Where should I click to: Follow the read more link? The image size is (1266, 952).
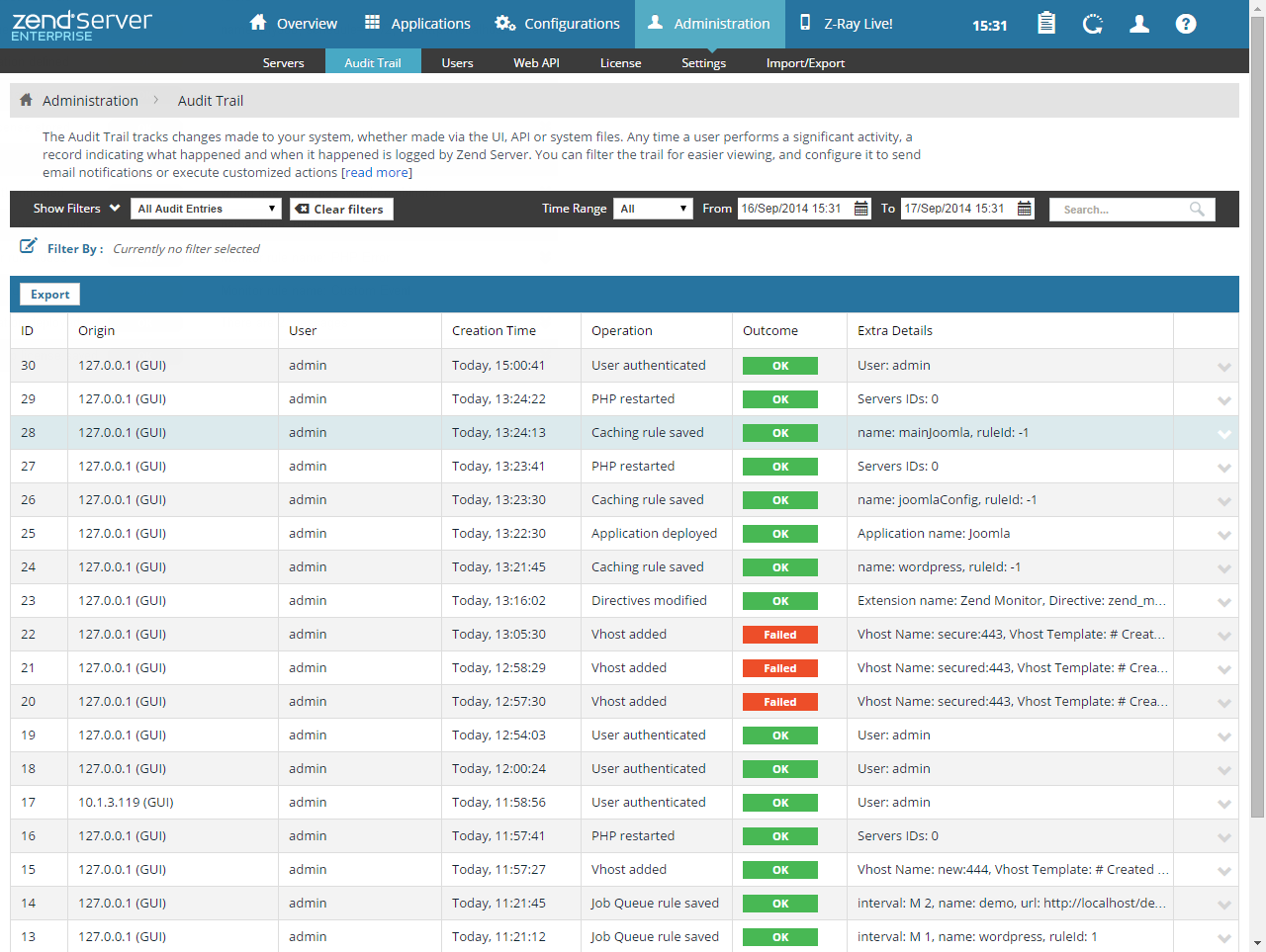click(x=376, y=172)
